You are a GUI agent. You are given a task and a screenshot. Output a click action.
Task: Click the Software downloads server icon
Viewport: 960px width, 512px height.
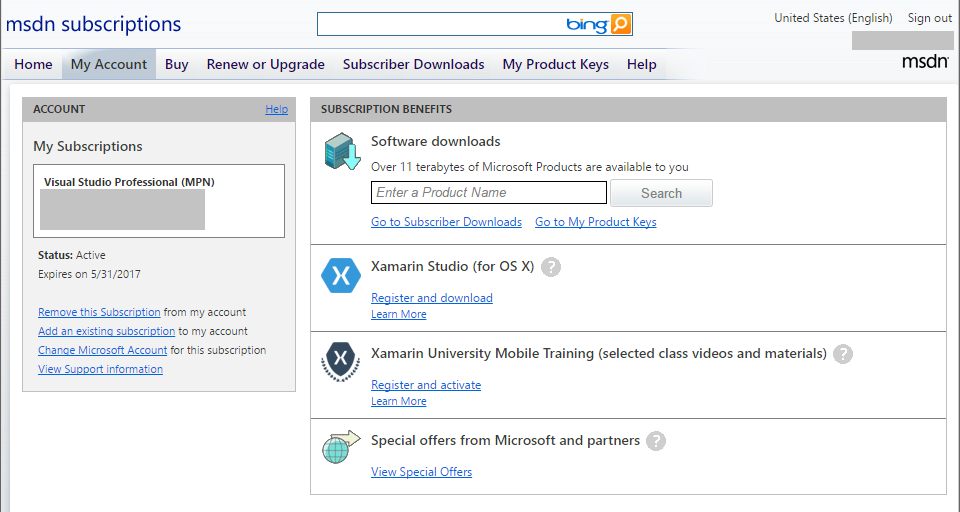pyautogui.click(x=342, y=151)
